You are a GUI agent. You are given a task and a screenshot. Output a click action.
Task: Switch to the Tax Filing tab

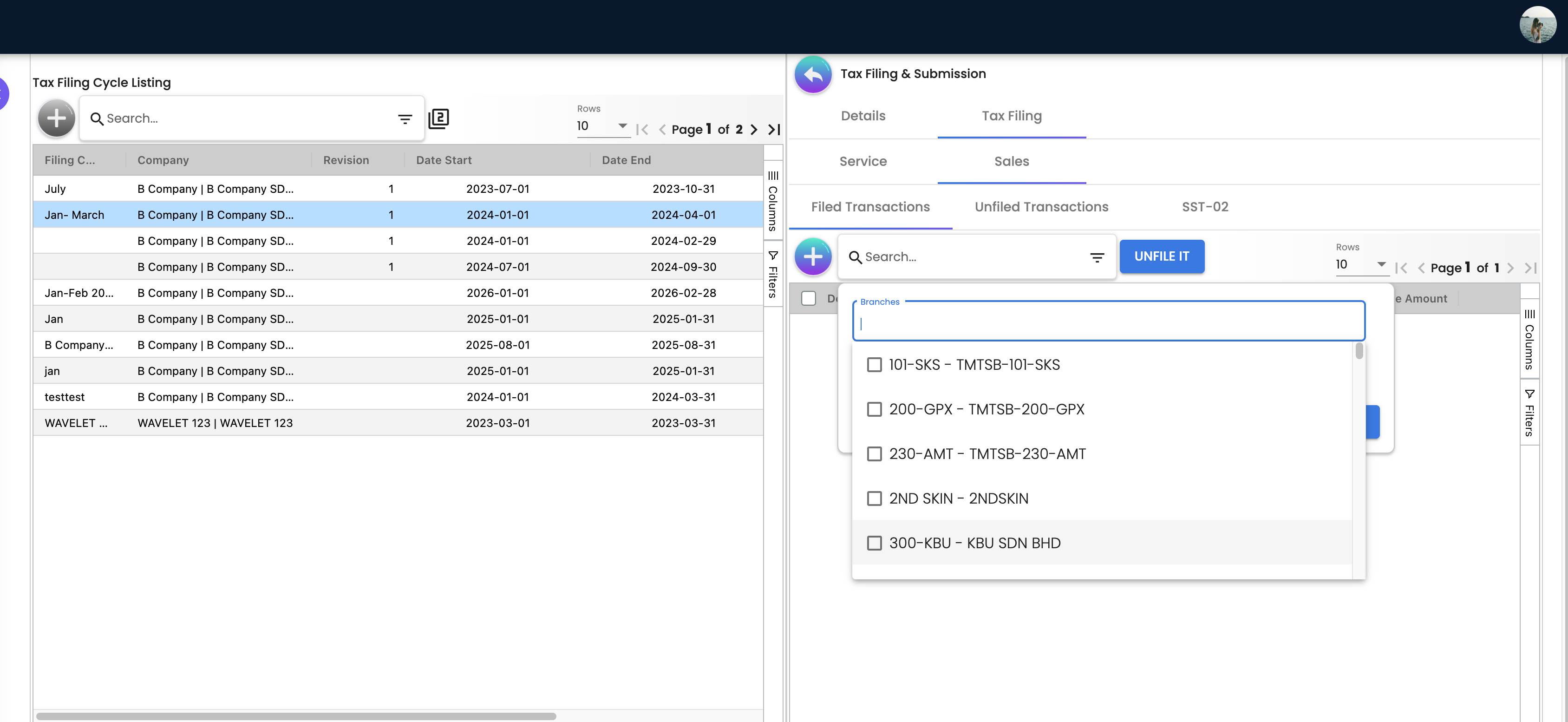coord(1011,116)
